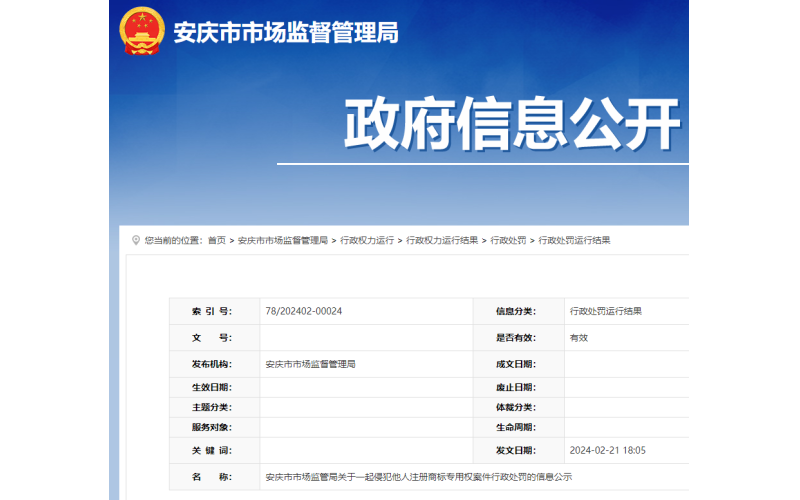Screen dimensions: 800x500
Task: Click the index number 78/202402-00024
Action: click(304, 312)
